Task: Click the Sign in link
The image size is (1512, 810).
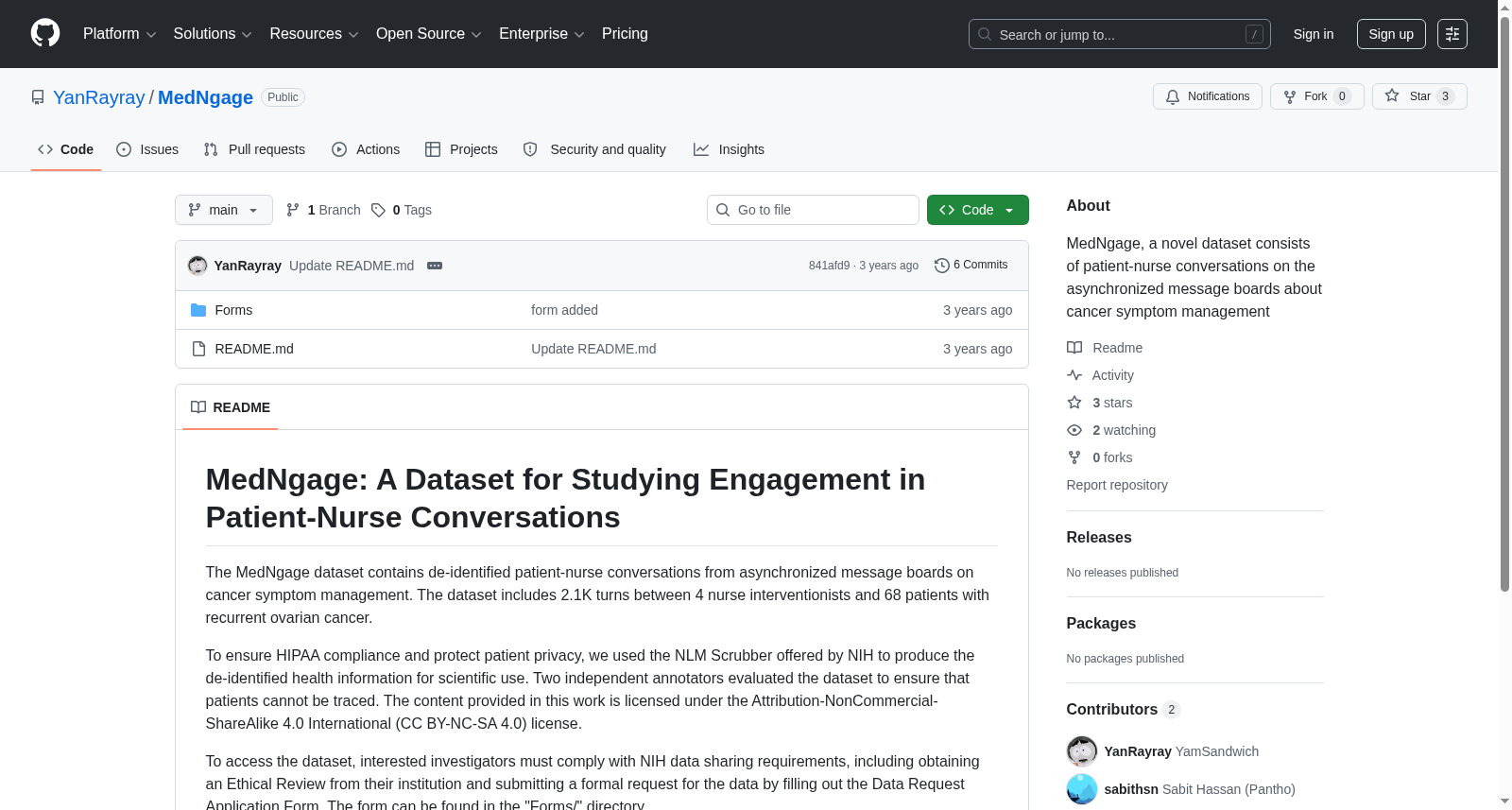Action: pyautogui.click(x=1314, y=34)
